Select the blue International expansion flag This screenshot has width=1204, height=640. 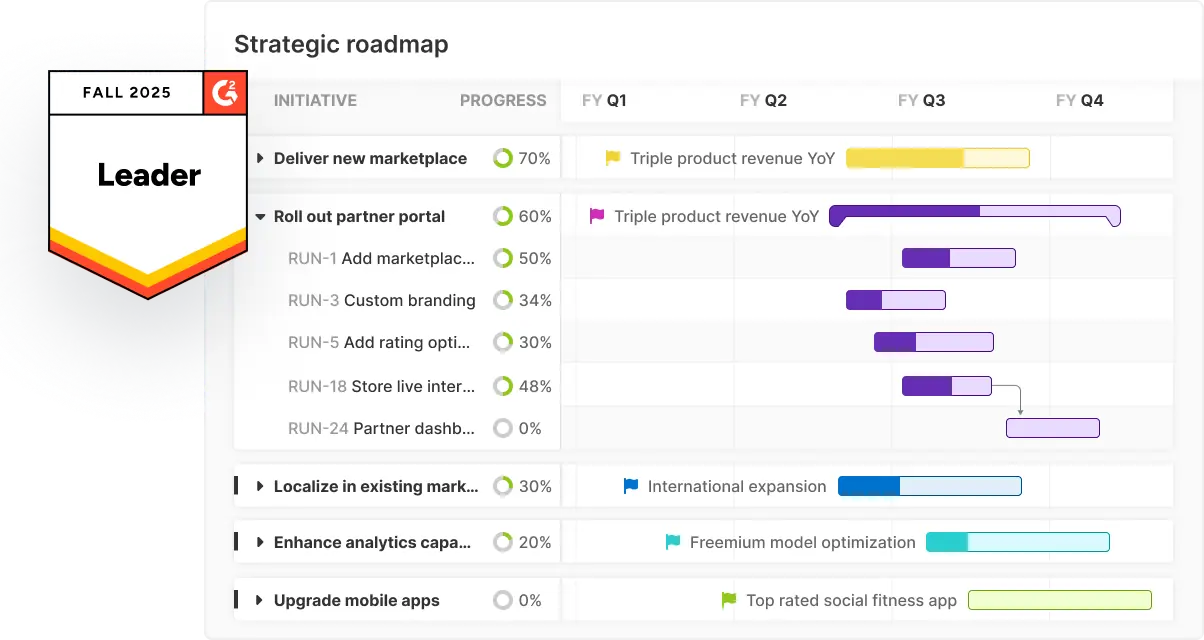coord(629,486)
